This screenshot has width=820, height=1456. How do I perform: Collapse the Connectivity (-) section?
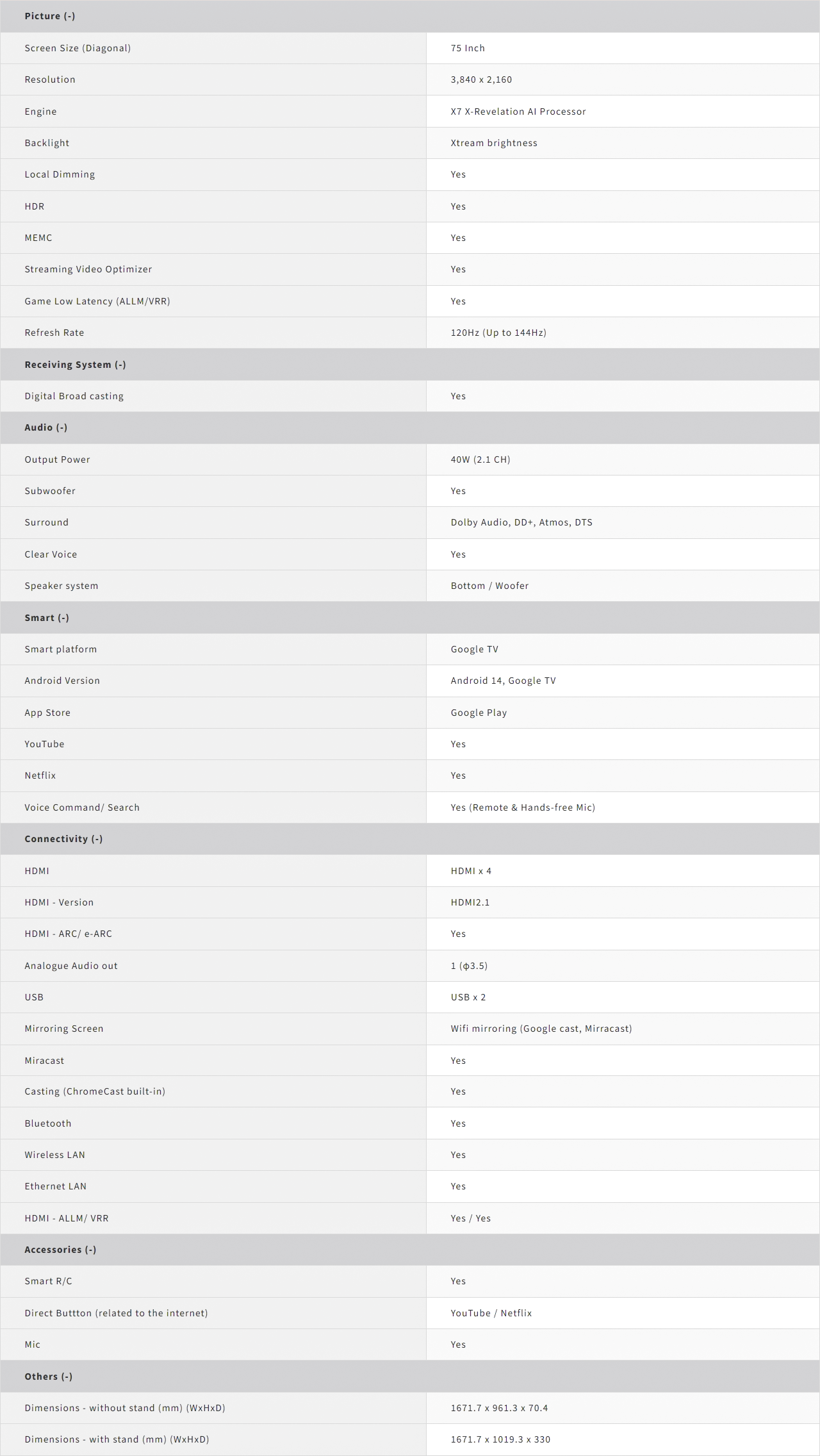(x=63, y=839)
